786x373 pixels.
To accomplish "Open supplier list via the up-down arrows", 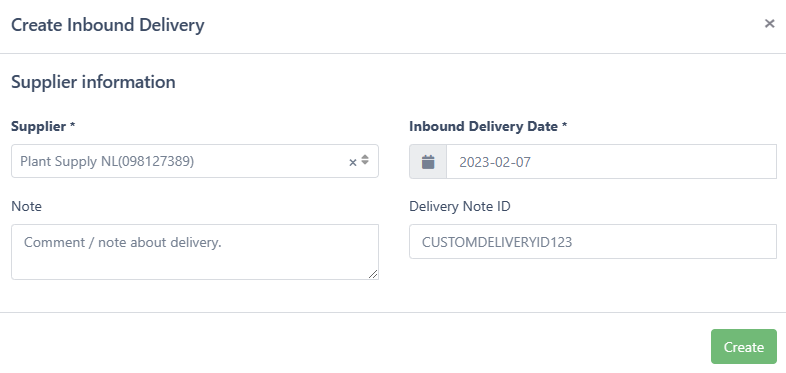I will (x=365, y=160).
